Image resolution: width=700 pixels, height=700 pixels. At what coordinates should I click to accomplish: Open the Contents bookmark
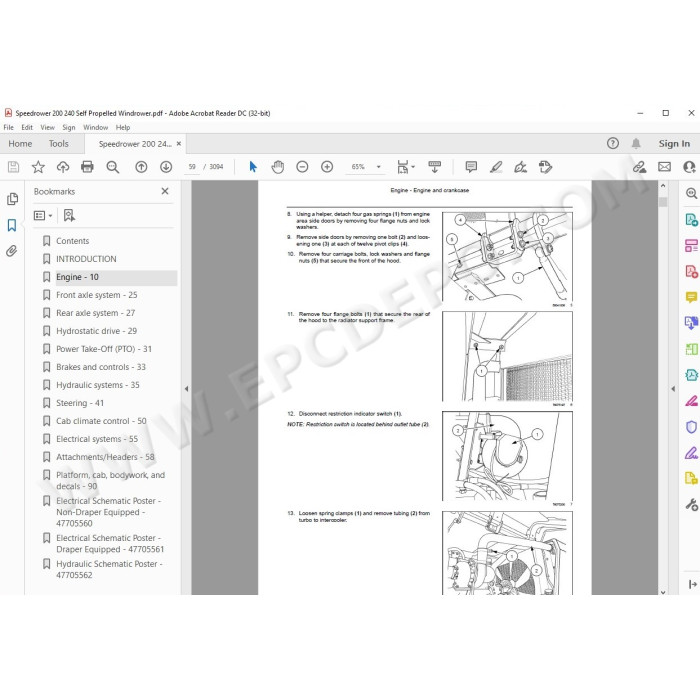coord(72,241)
